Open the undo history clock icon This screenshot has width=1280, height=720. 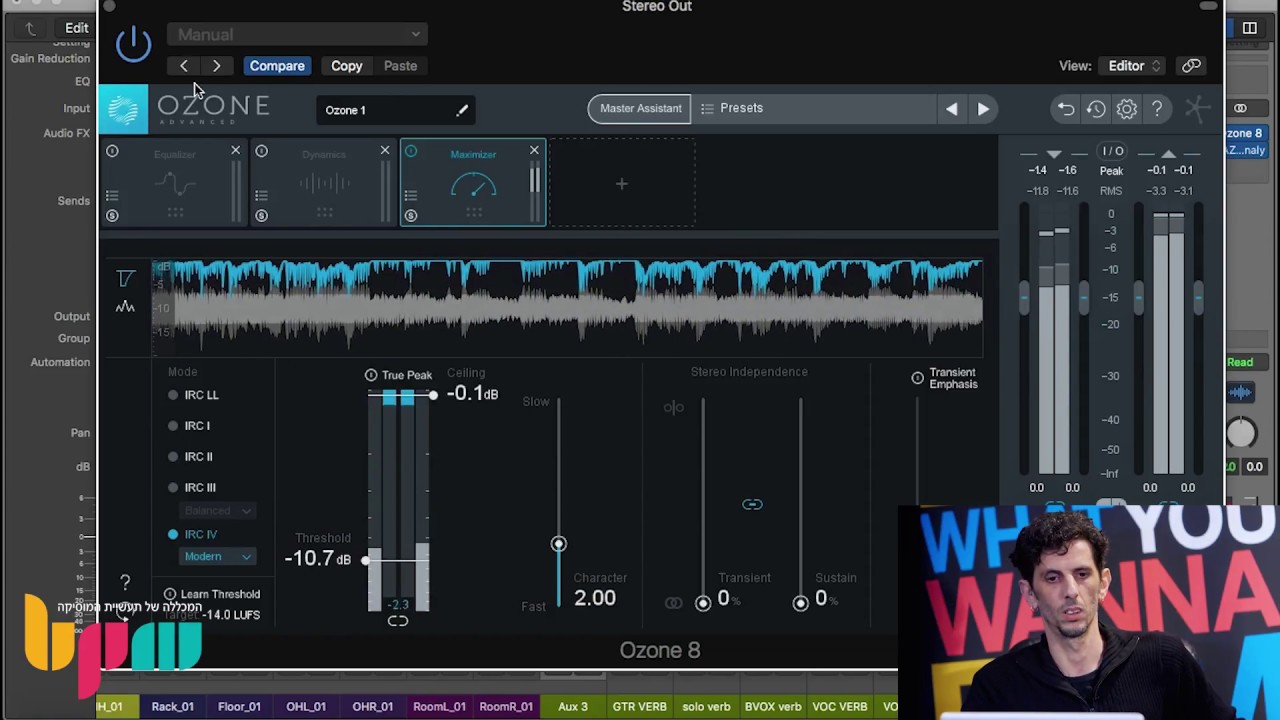tap(1096, 109)
